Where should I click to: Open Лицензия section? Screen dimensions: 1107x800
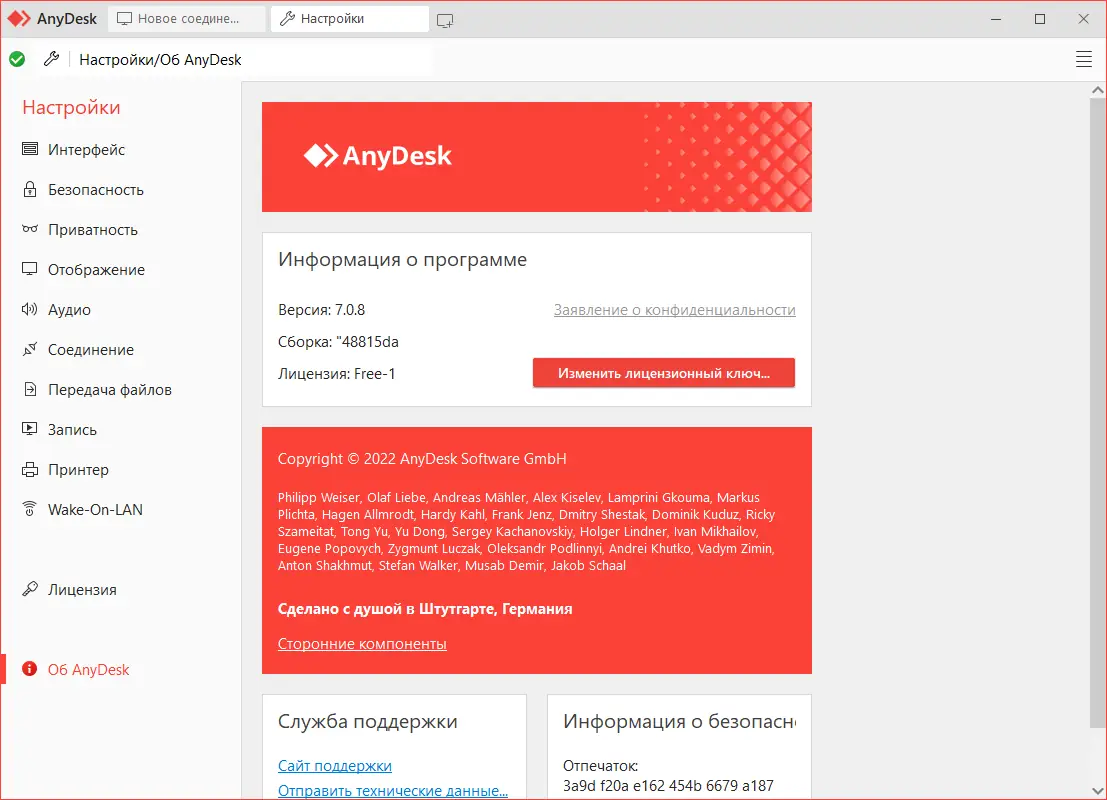coord(82,590)
